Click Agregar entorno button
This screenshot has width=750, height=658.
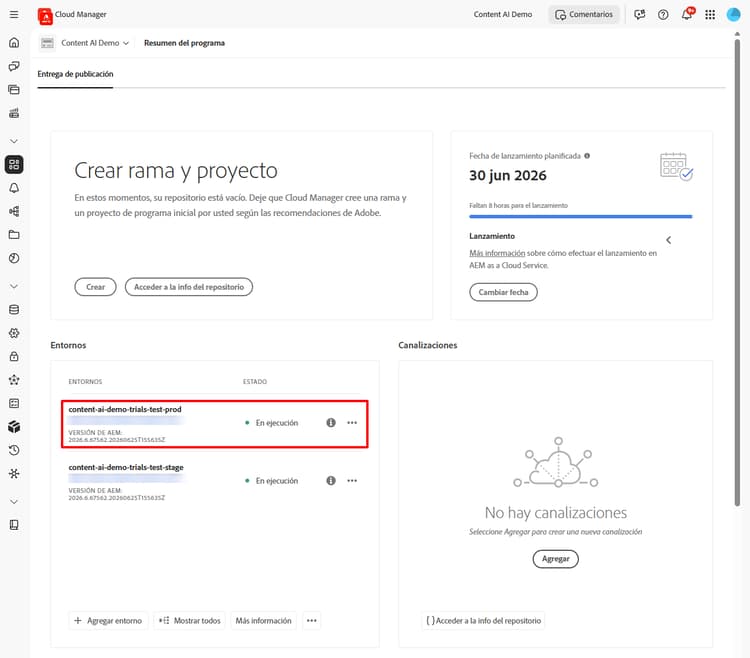109,621
